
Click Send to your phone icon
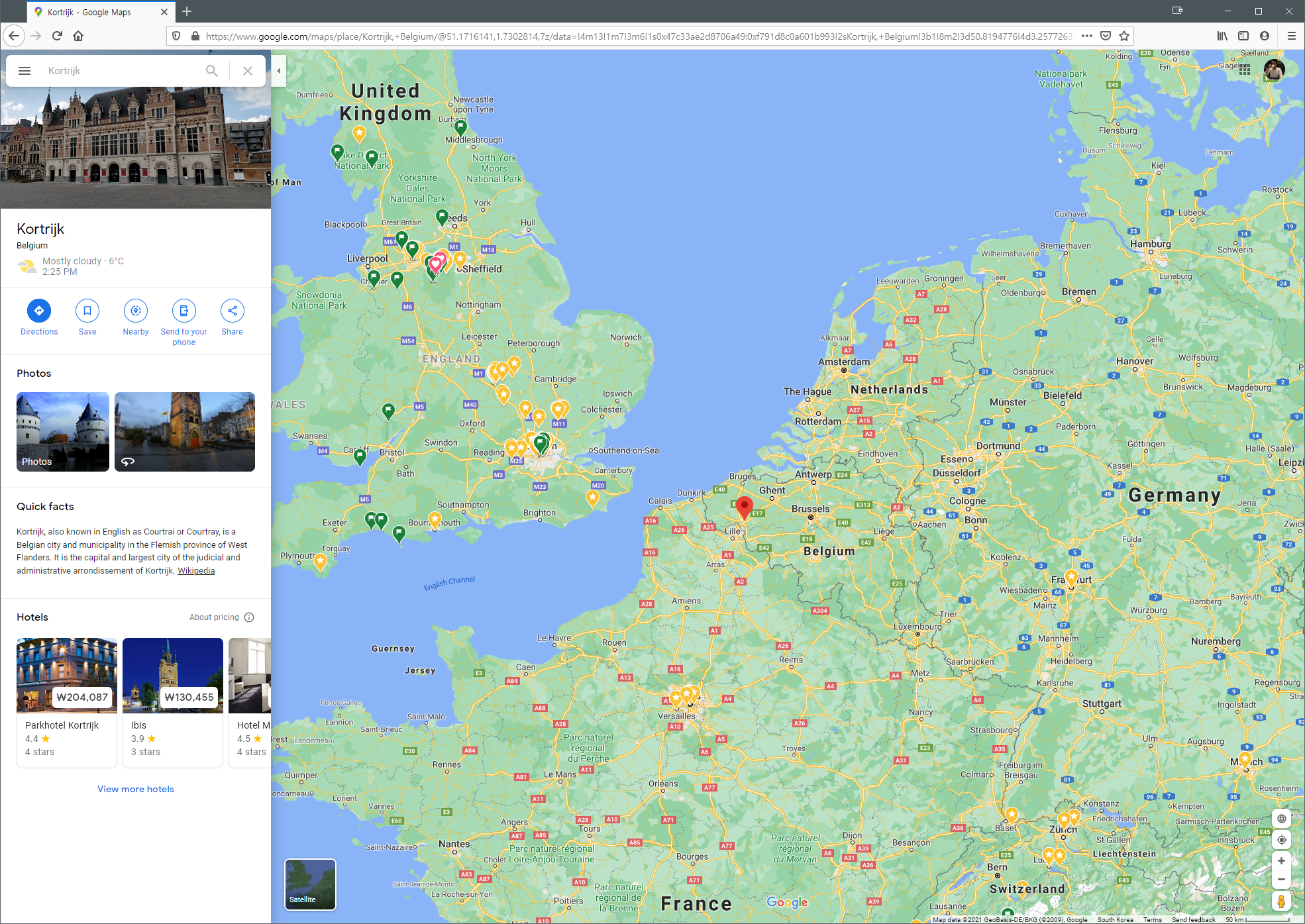pyautogui.click(x=184, y=311)
